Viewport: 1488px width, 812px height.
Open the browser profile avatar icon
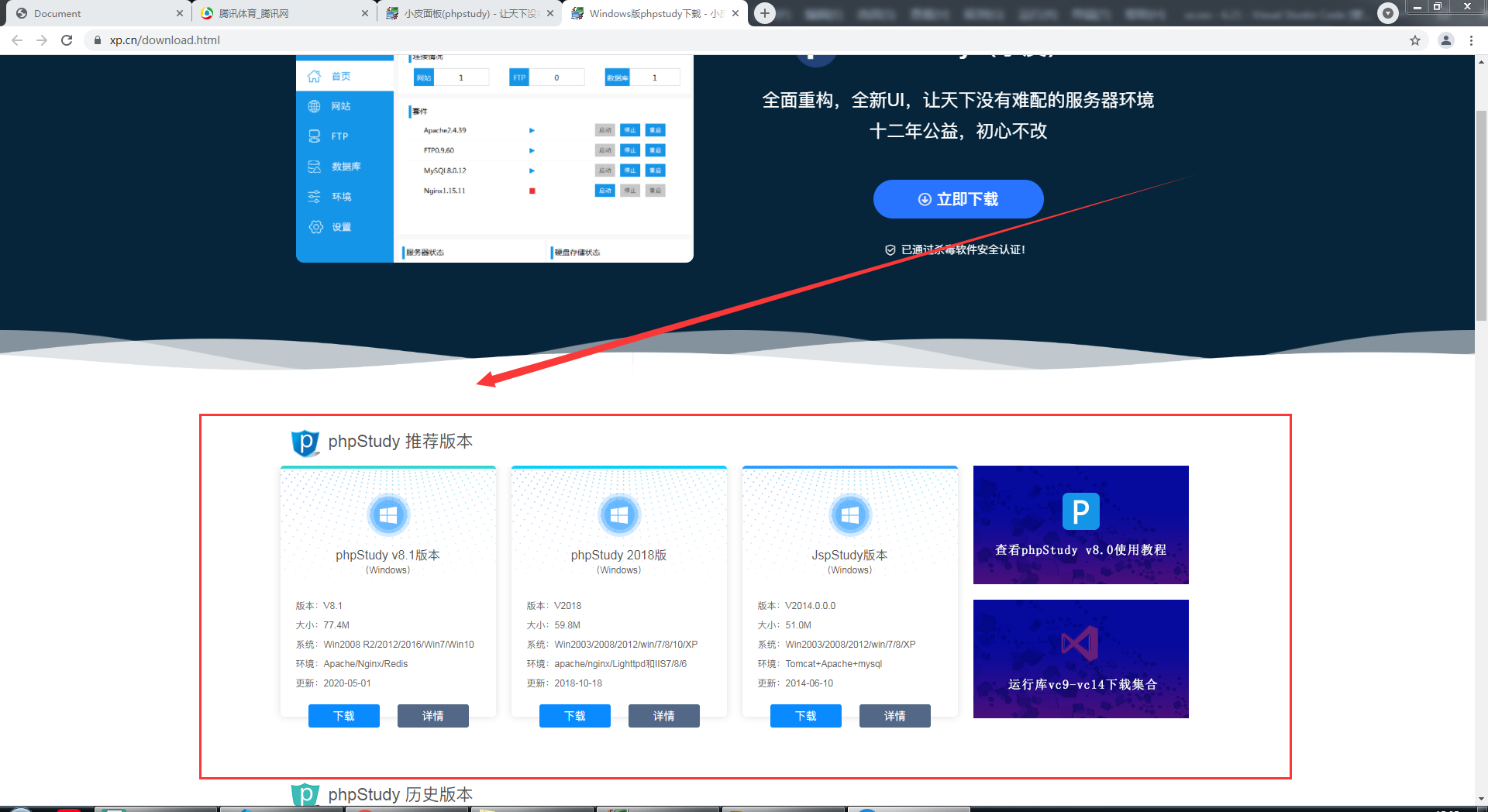[x=1446, y=40]
